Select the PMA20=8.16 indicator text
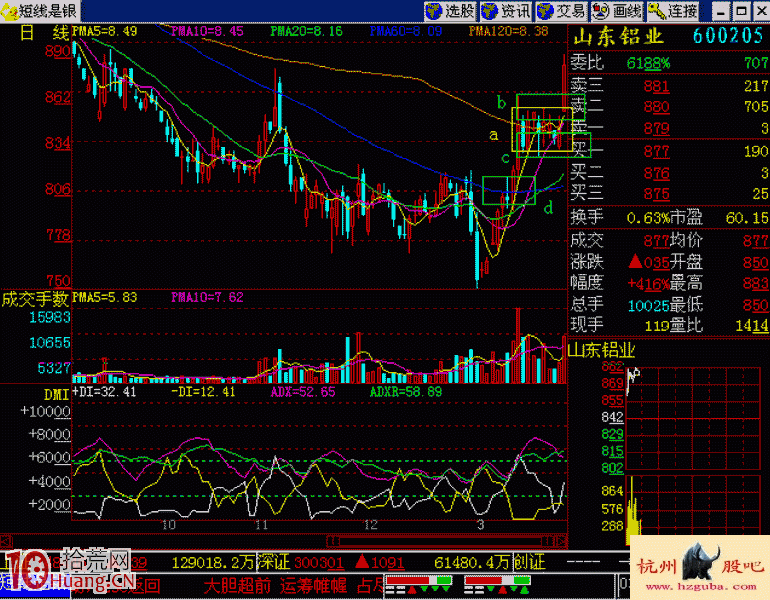Image resolution: width=770 pixels, height=600 pixels. pyautogui.click(x=306, y=31)
